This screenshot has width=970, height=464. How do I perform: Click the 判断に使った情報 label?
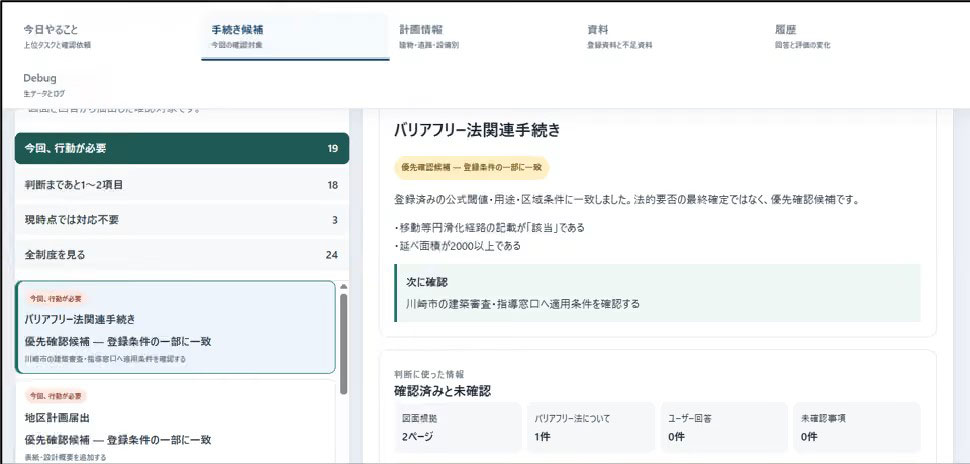(x=429, y=374)
